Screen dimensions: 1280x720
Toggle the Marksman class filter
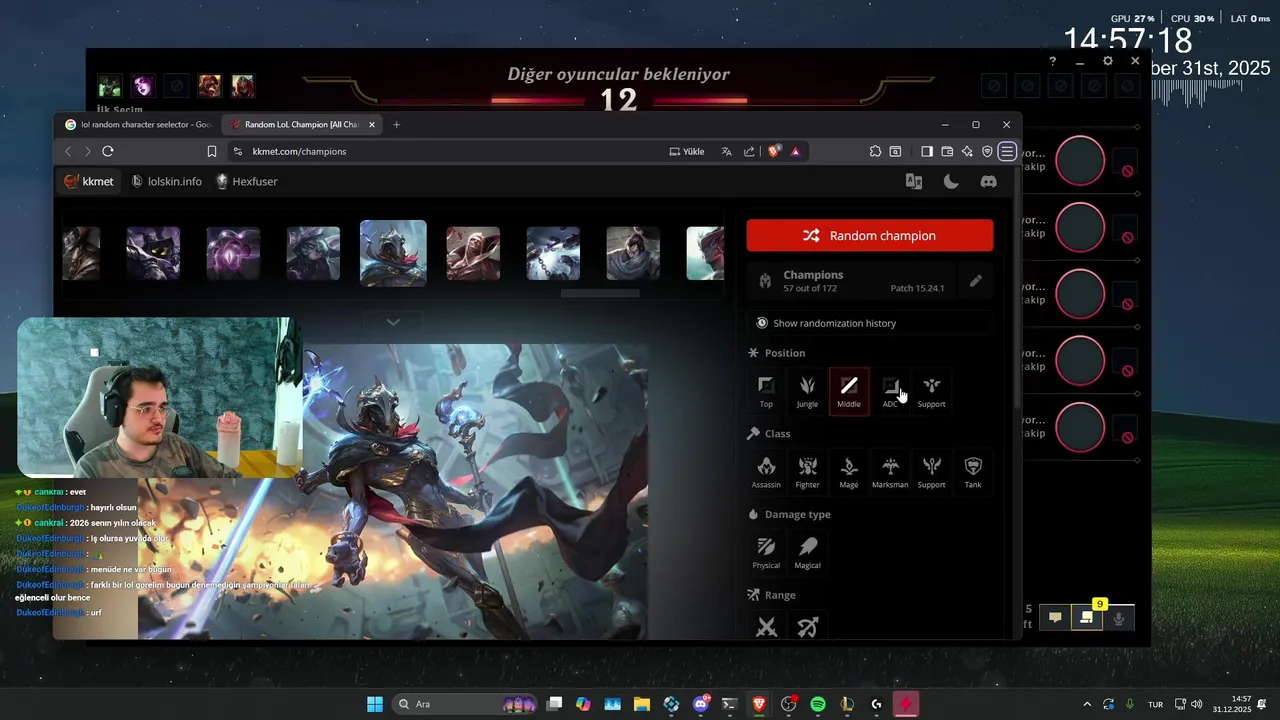click(890, 472)
